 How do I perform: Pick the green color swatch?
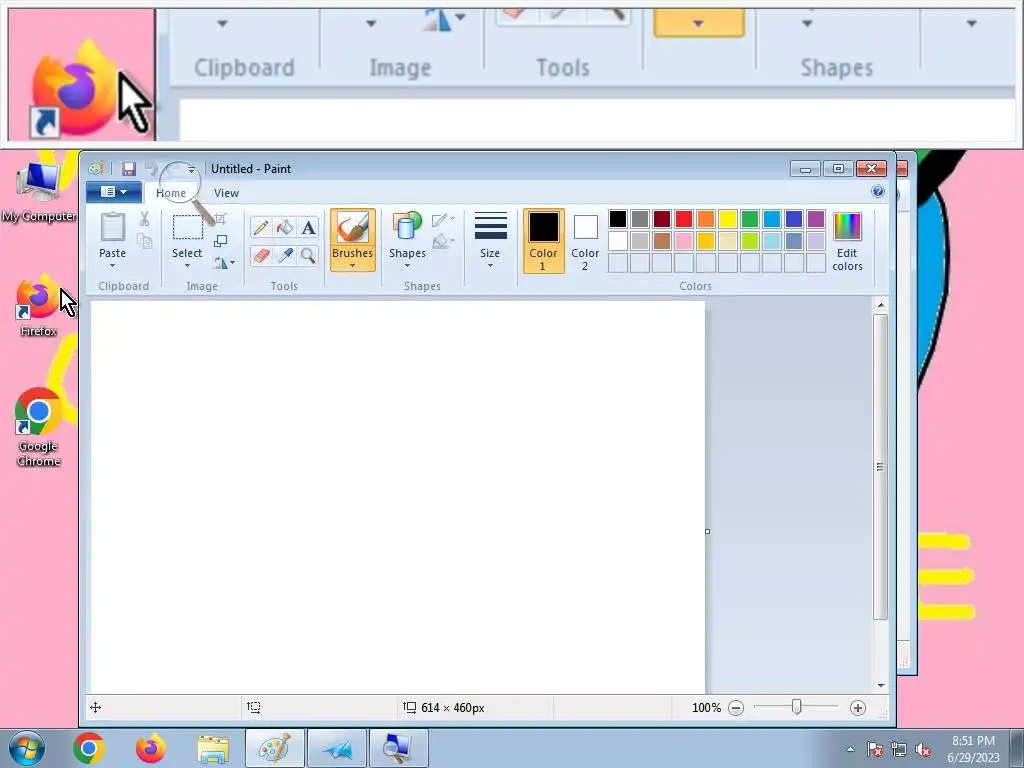[x=750, y=219]
